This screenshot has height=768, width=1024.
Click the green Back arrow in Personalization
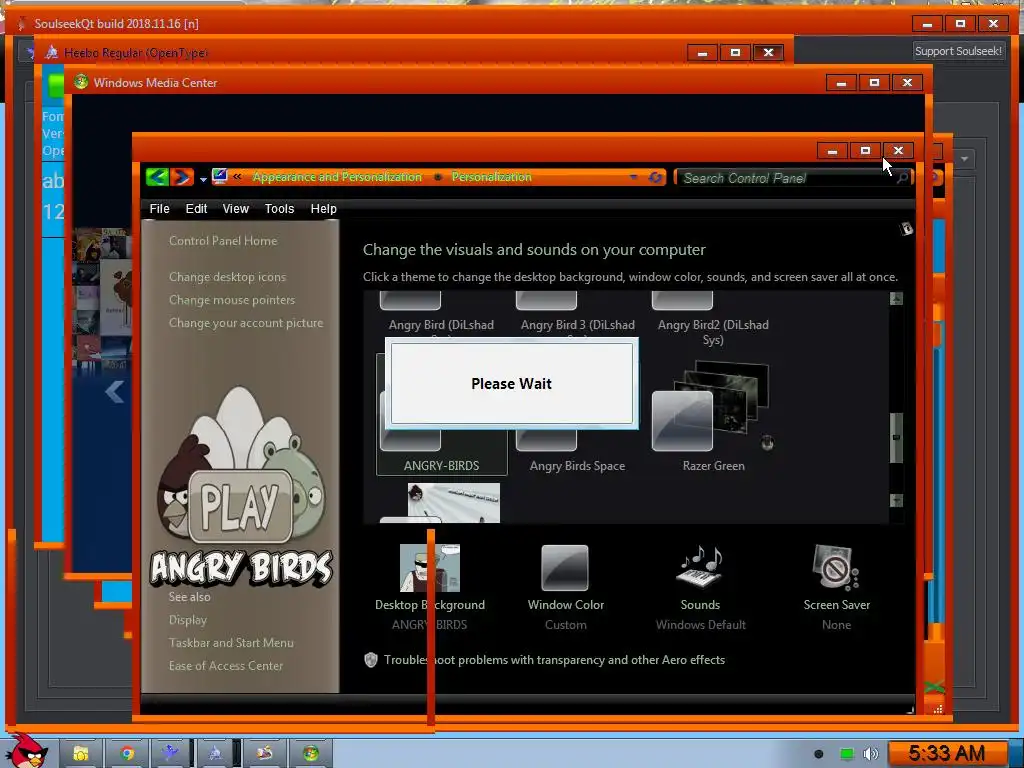tap(157, 177)
